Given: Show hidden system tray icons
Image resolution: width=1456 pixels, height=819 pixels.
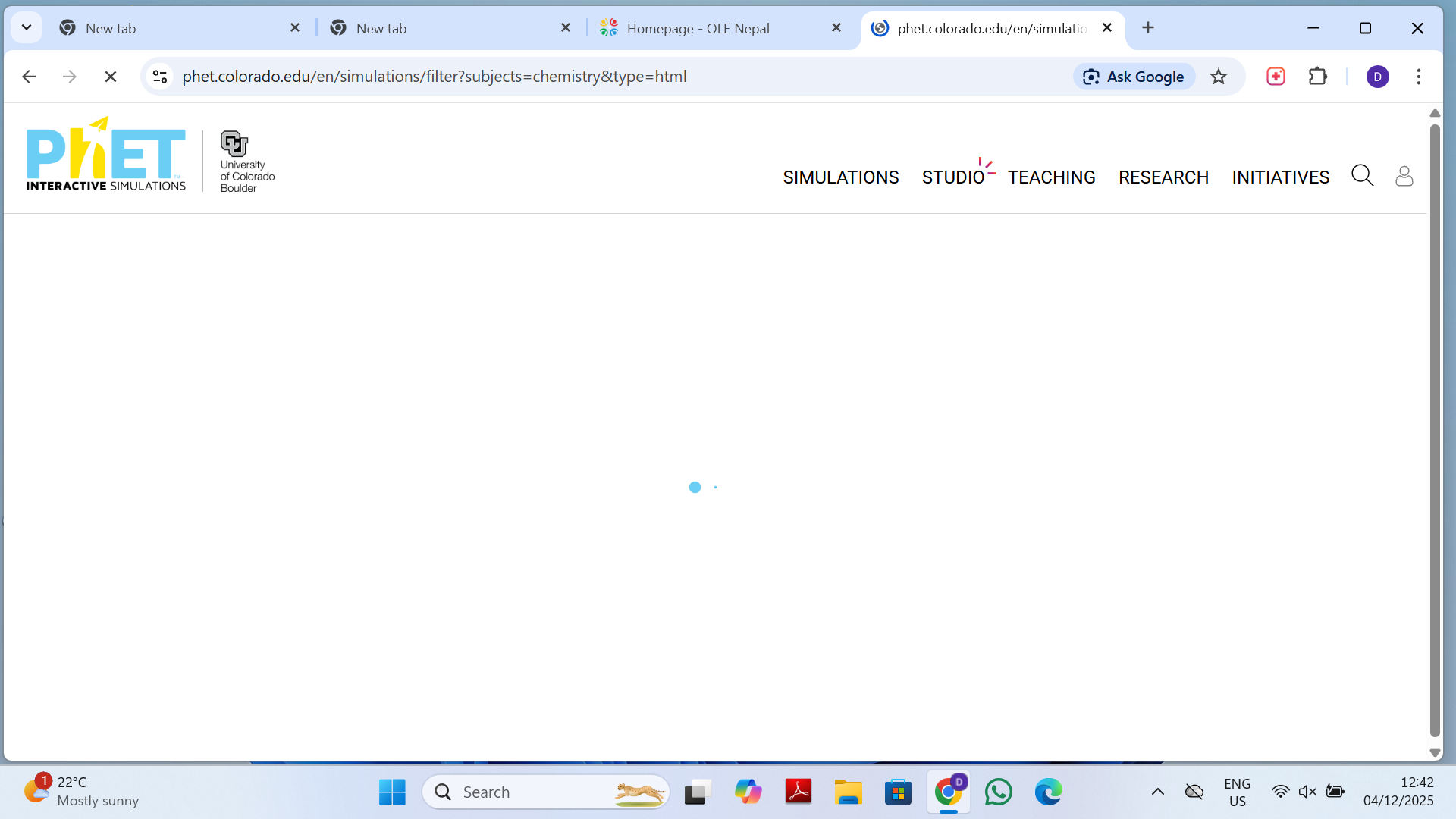Looking at the screenshot, I should [x=1157, y=792].
